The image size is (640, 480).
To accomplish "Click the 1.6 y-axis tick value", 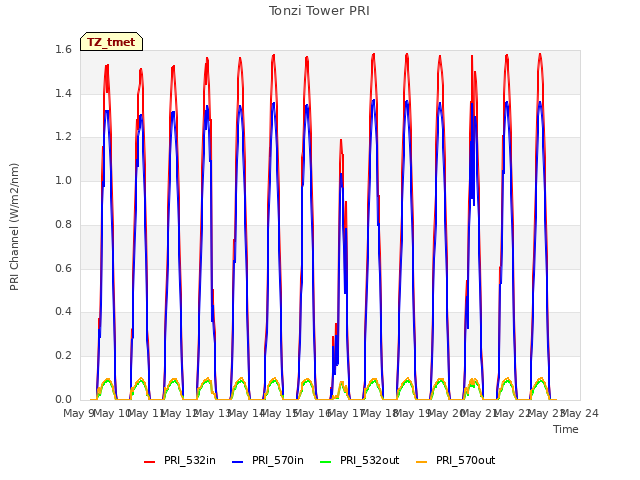I will pyautogui.click(x=63, y=49).
